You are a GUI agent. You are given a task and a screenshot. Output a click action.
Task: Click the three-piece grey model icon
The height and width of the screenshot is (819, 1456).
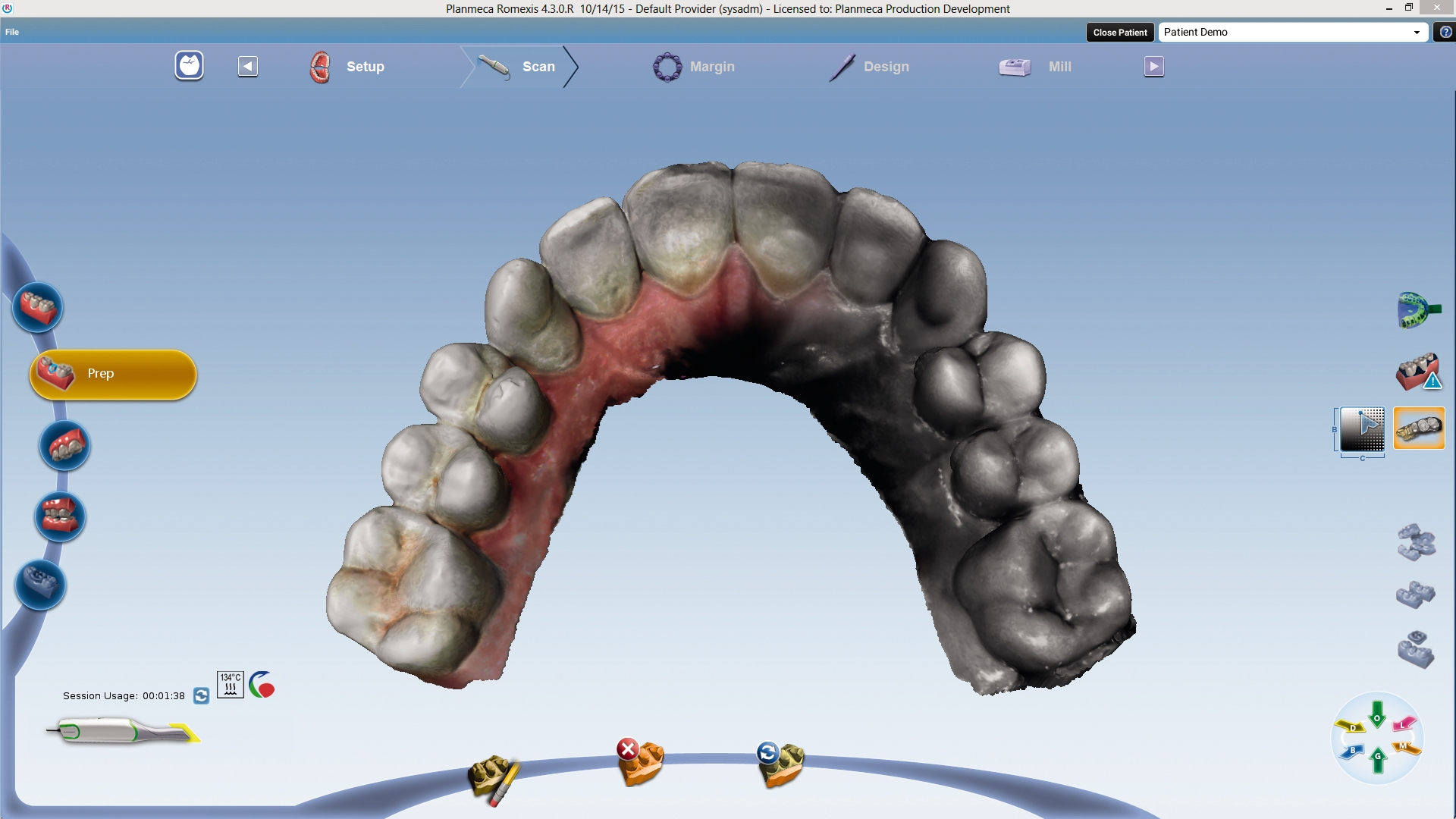(x=1417, y=542)
